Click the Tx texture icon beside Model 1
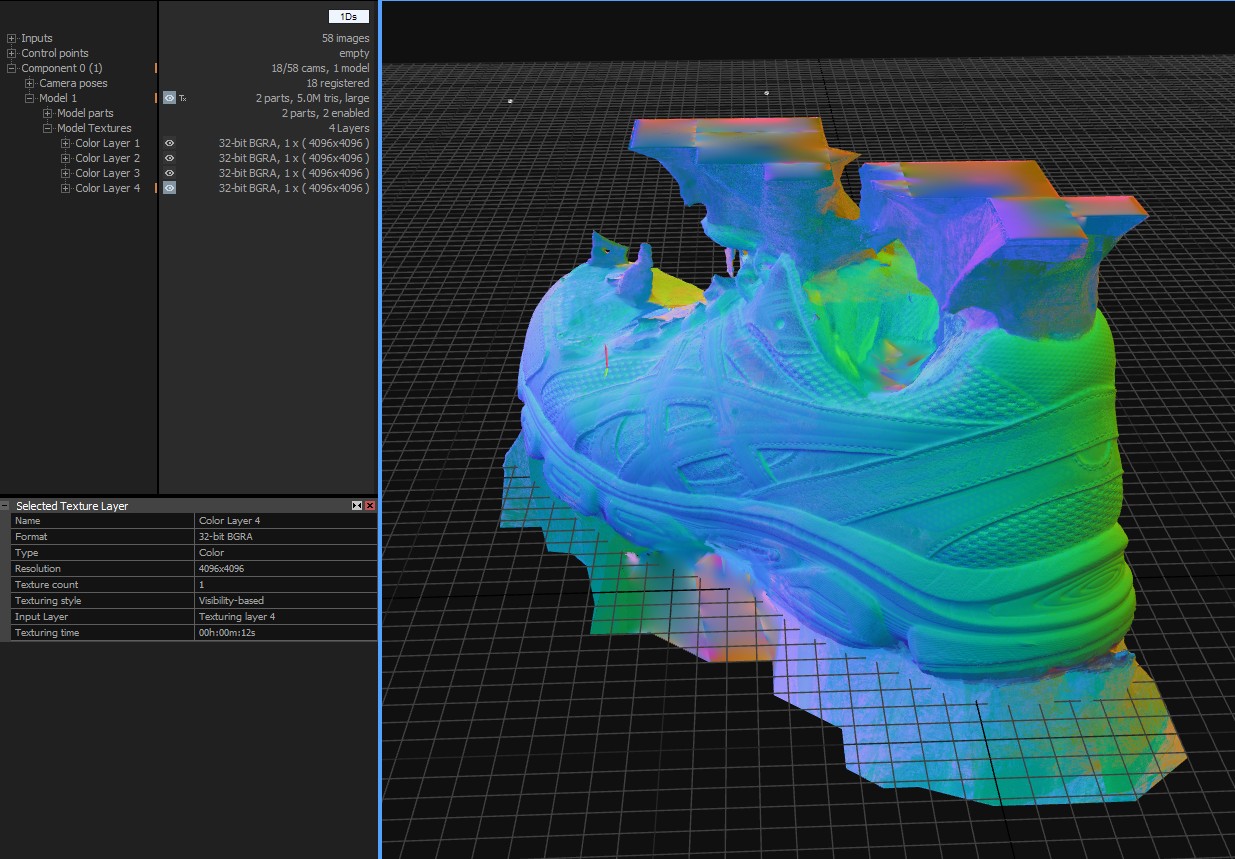This screenshot has width=1235, height=859. pyautogui.click(x=183, y=98)
